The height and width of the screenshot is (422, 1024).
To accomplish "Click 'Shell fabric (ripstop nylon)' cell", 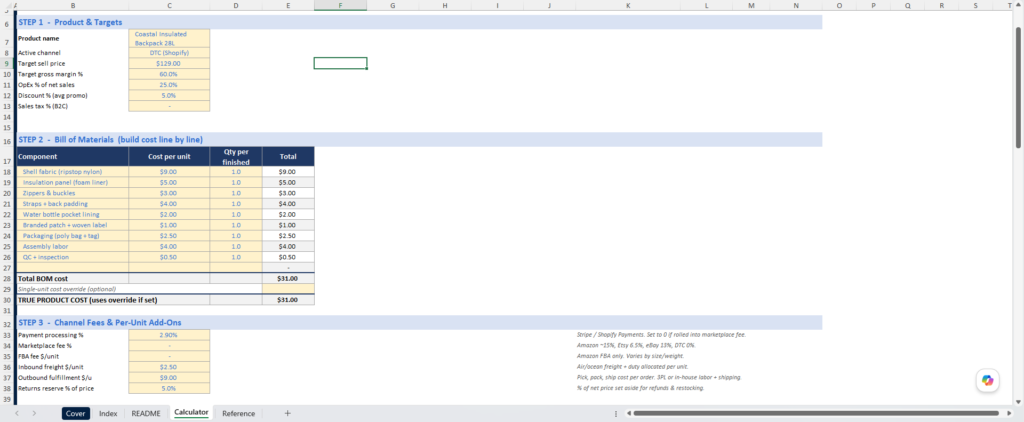I will point(72,172).
